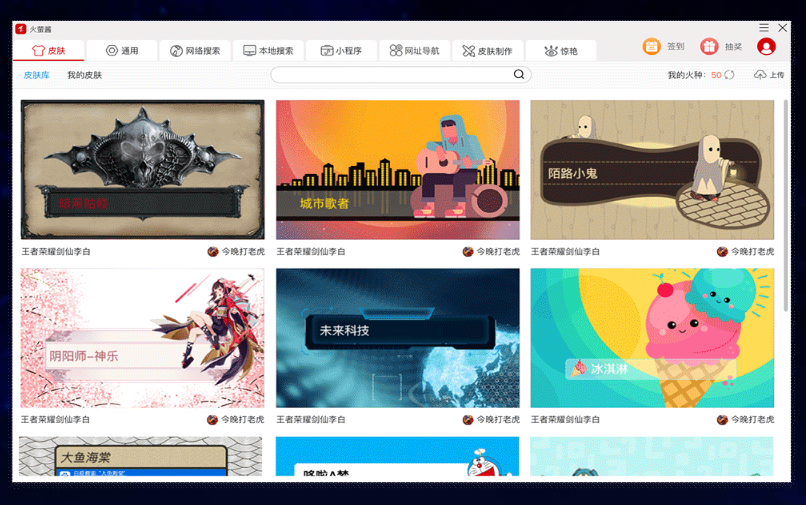Click the 我的火种 count value 50
This screenshot has width=806, height=505.
tap(716, 75)
